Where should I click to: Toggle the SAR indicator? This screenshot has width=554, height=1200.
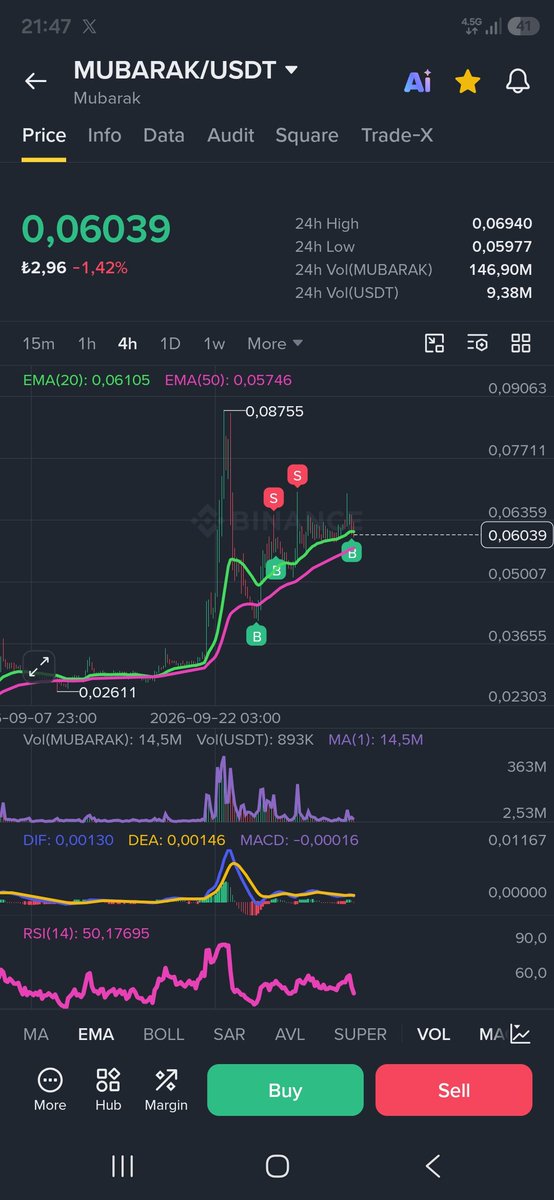pyautogui.click(x=229, y=1034)
